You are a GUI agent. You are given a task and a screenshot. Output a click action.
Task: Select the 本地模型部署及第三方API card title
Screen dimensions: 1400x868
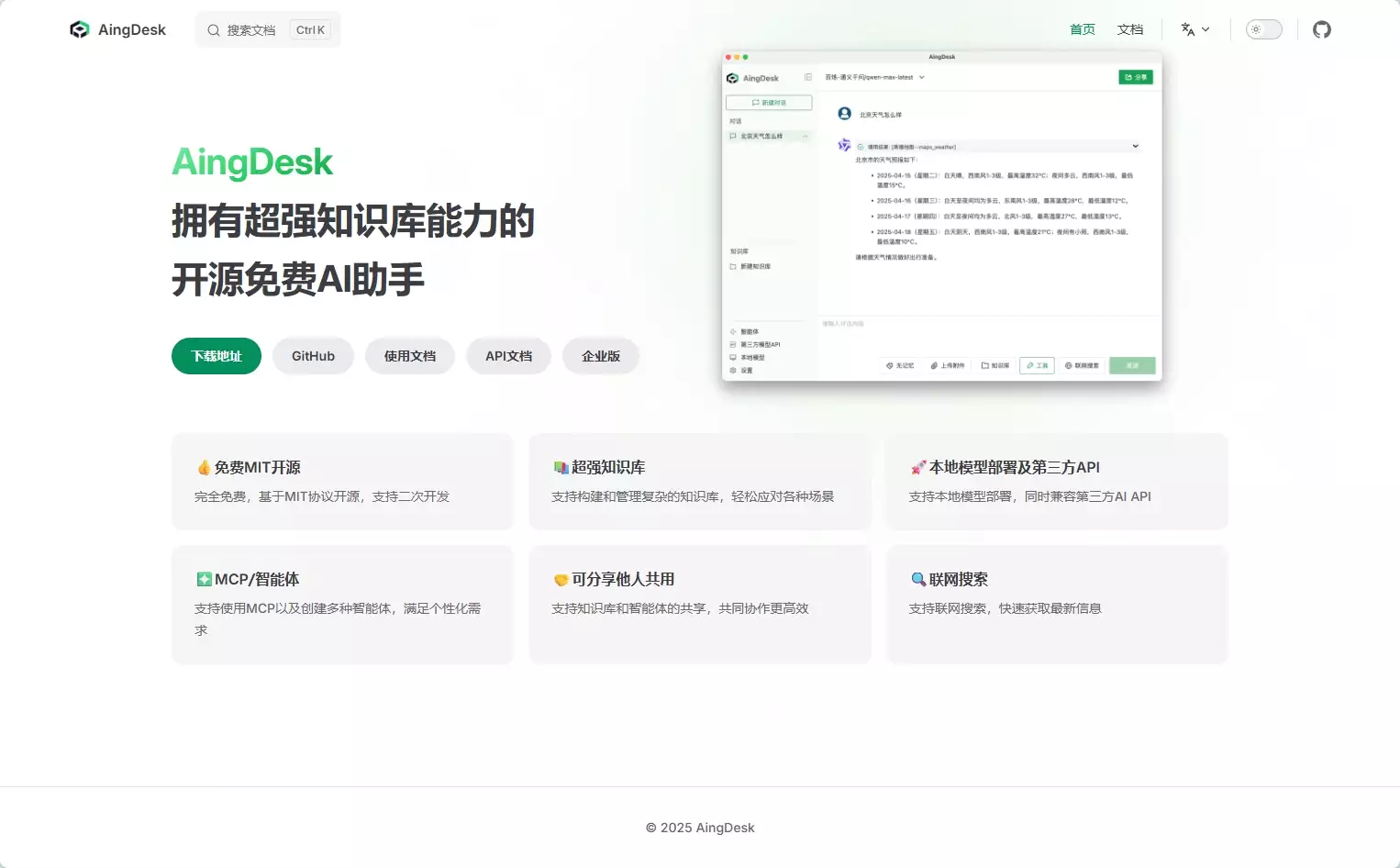point(1015,468)
